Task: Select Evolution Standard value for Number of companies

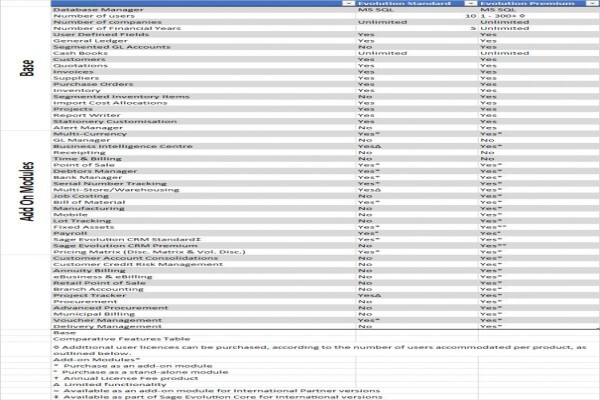Action: [x=383, y=22]
